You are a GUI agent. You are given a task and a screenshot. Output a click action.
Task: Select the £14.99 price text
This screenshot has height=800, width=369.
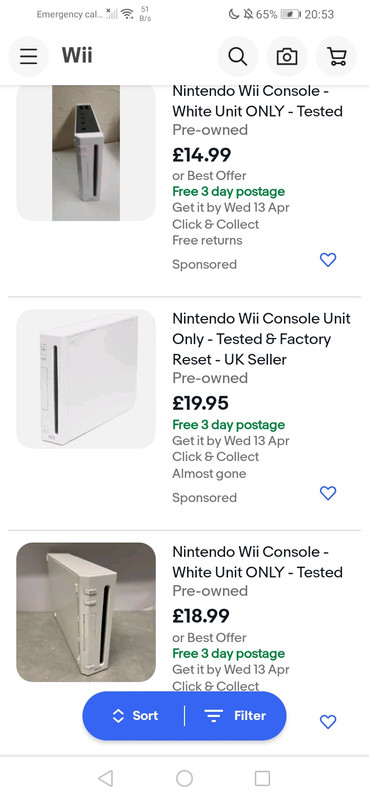pos(202,154)
